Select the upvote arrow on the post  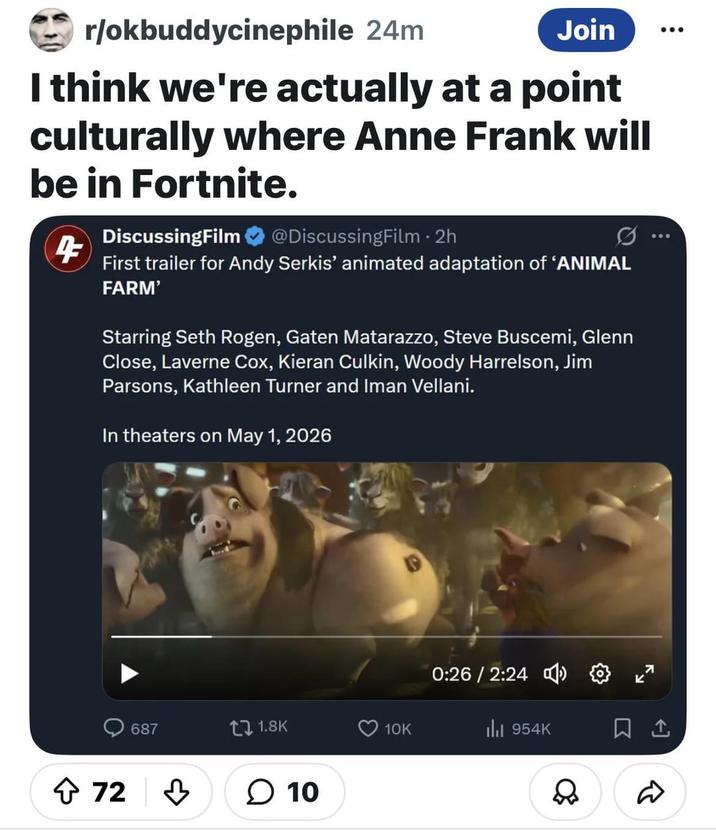tap(65, 791)
